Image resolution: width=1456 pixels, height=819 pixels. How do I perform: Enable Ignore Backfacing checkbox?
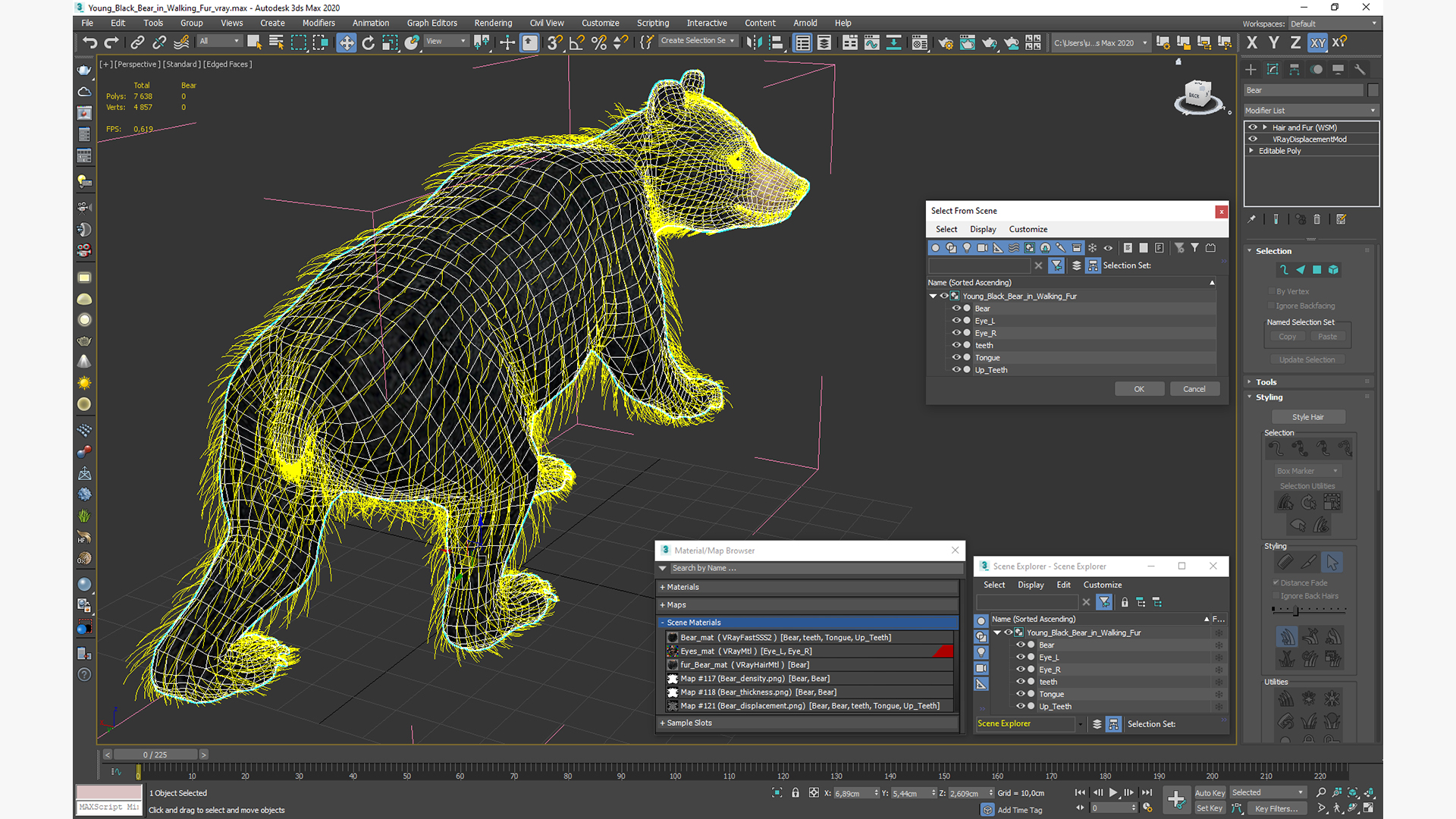(x=1272, y=306)
